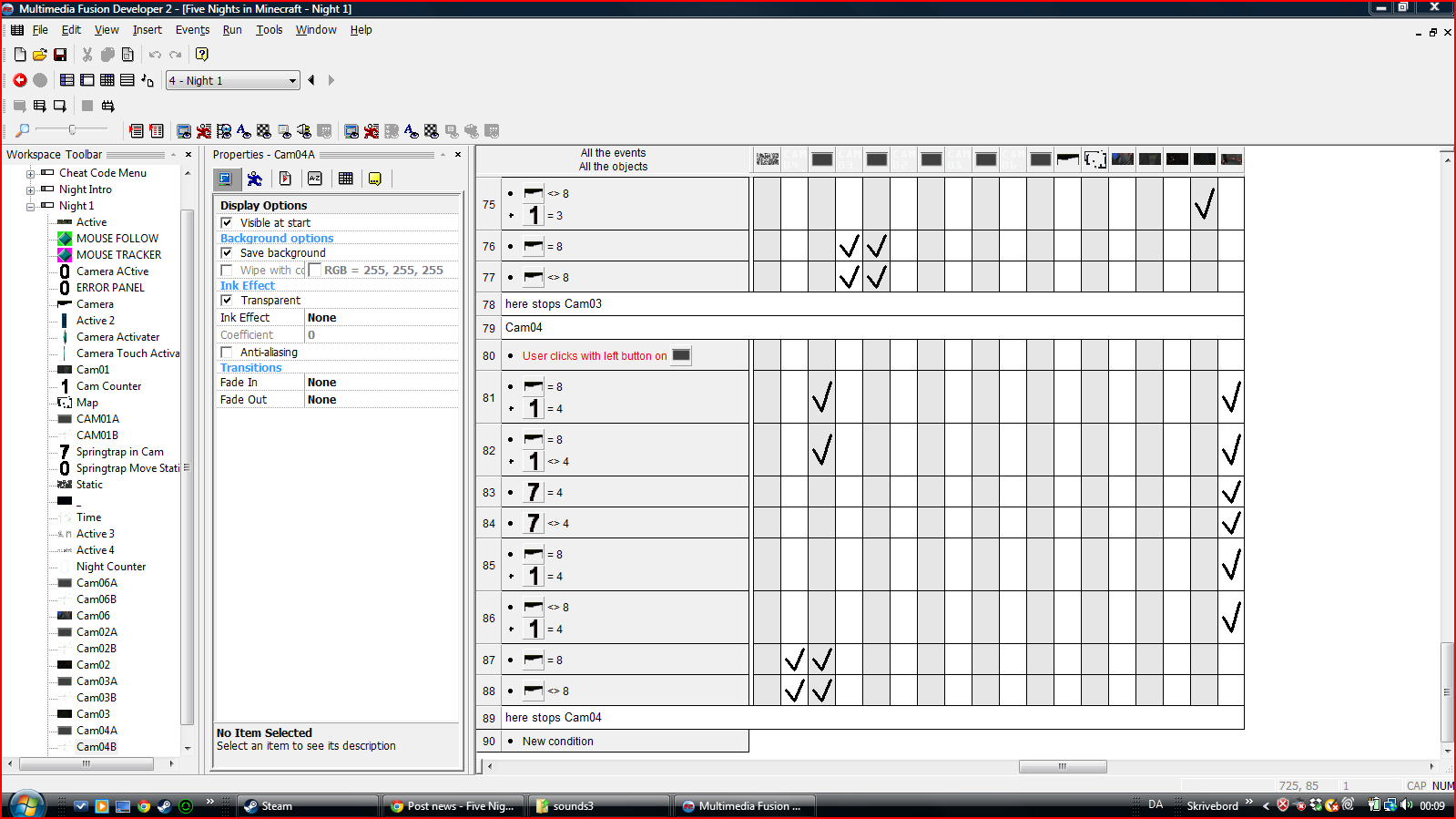Switch to Steam taskbar button
This screenshot has width=1456, height=819.
[x=308, y=805]
